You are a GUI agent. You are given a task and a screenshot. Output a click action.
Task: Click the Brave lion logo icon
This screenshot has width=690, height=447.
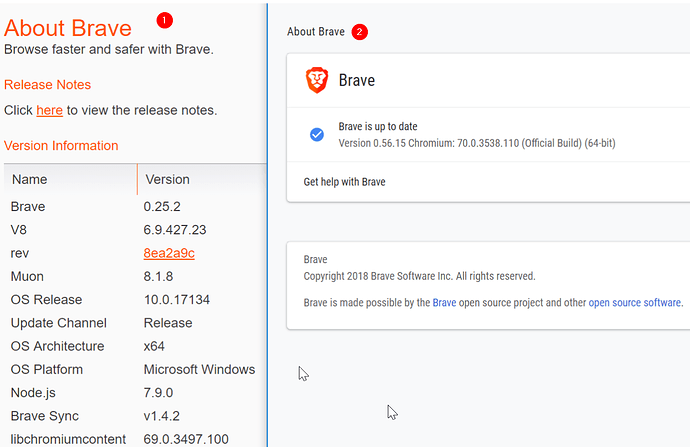(x=317, y=80)
